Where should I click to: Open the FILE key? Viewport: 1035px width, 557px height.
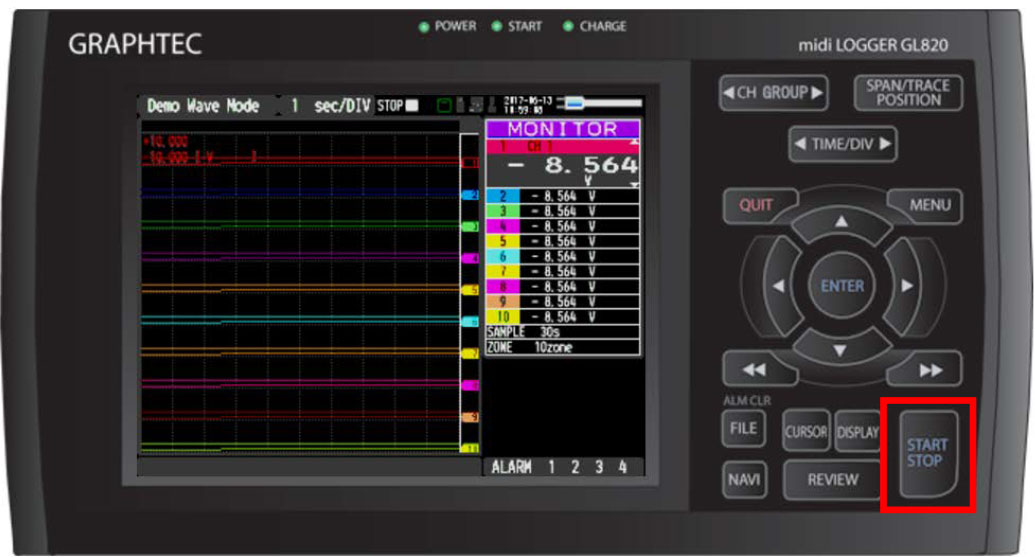743,429
